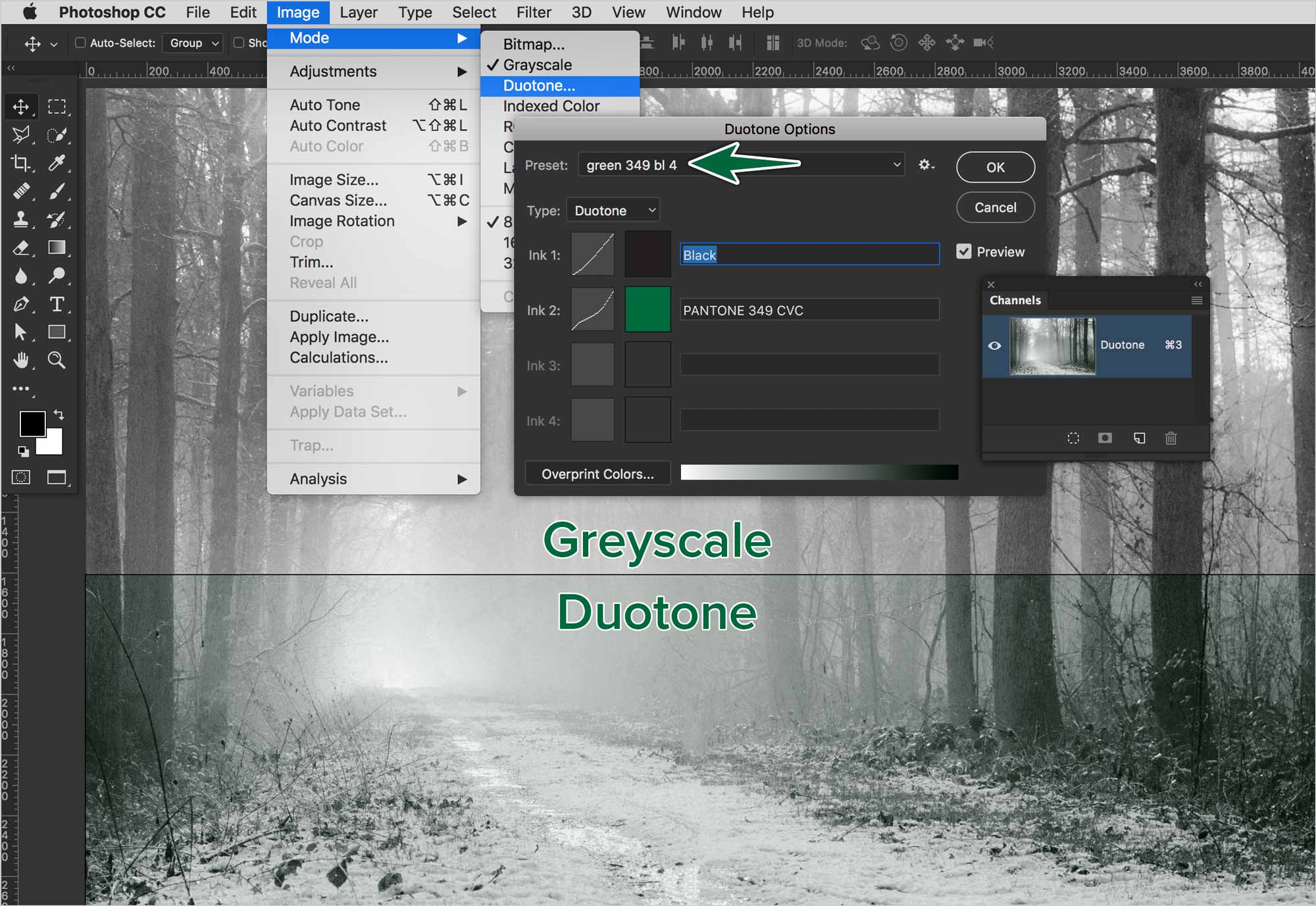1316x906 pixels.
Task: Click the PANTONE 349 CVC name field
Action: [809, 310]
